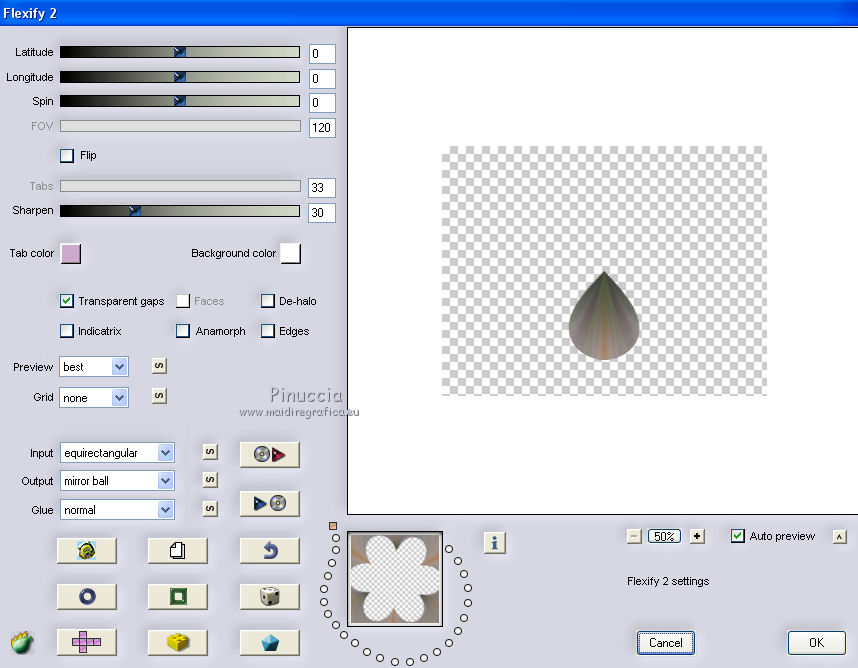Open the Input projection dropdown
Viewport: 858px width, 668px height.
point(117,452)
